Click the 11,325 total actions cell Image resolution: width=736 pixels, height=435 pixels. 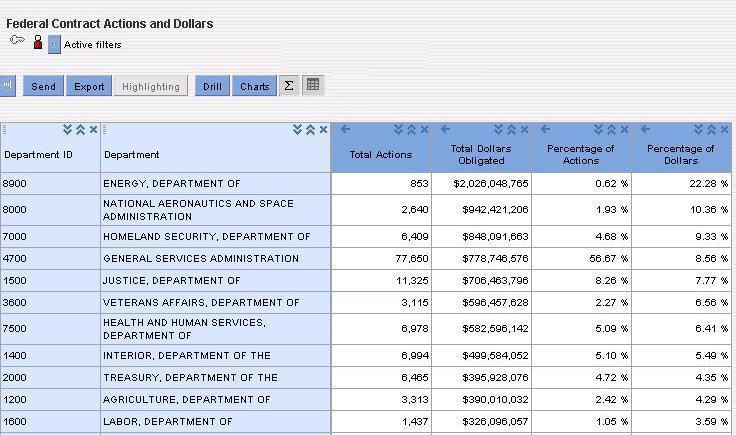click(381, 281)
